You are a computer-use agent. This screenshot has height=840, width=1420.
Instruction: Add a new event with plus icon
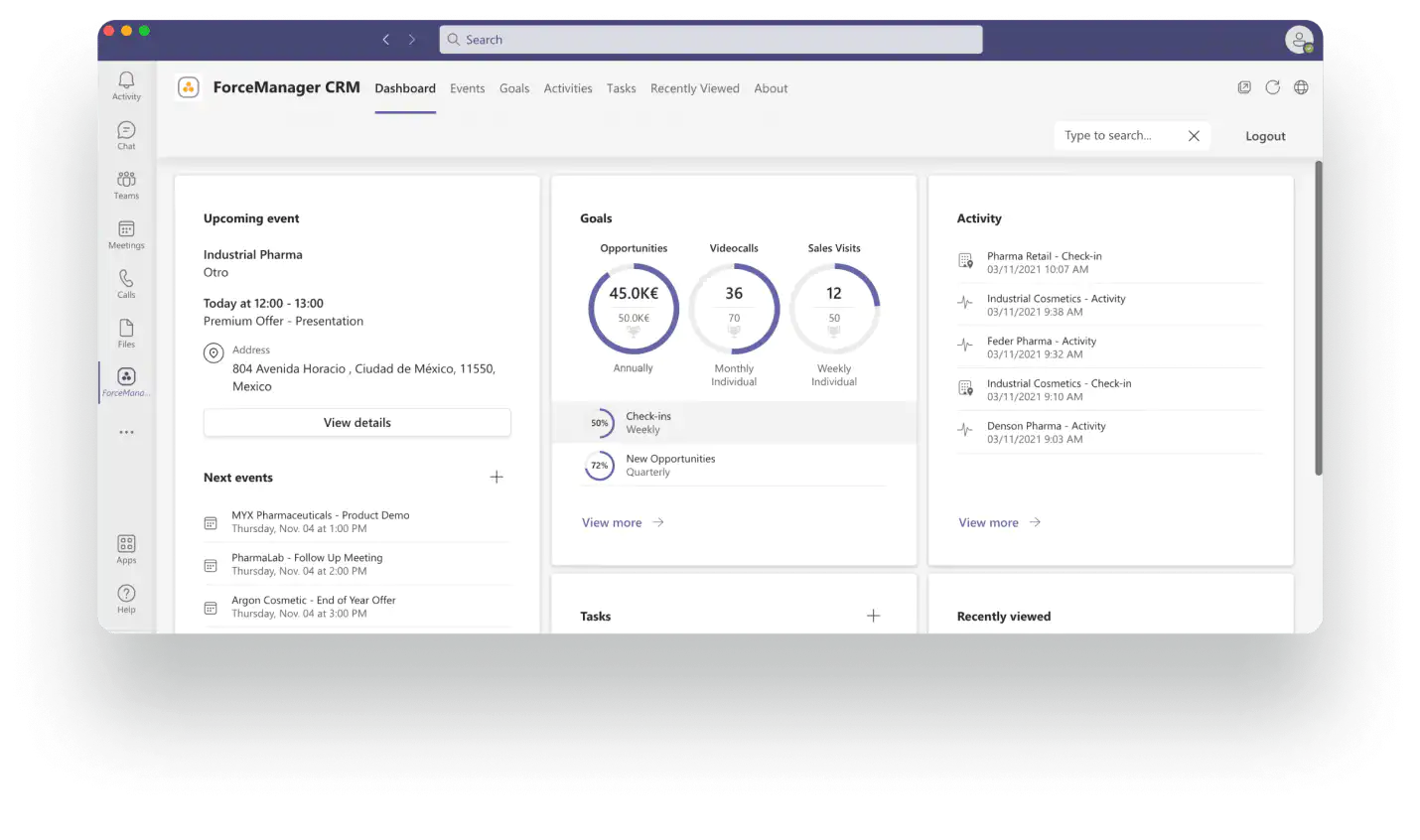click(x=497, y=478)
